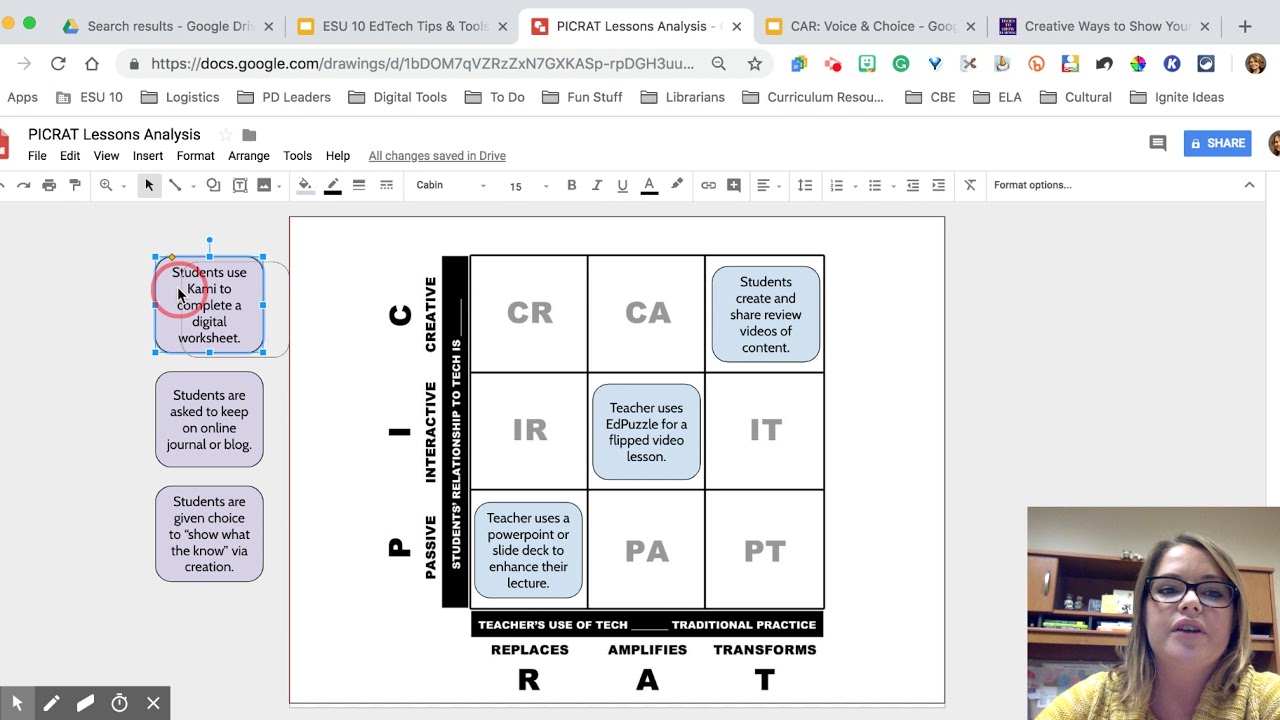Click the pen annotation tool at bottom-left
This screenshot has height=720, width=1280.
tap(51, 703)
